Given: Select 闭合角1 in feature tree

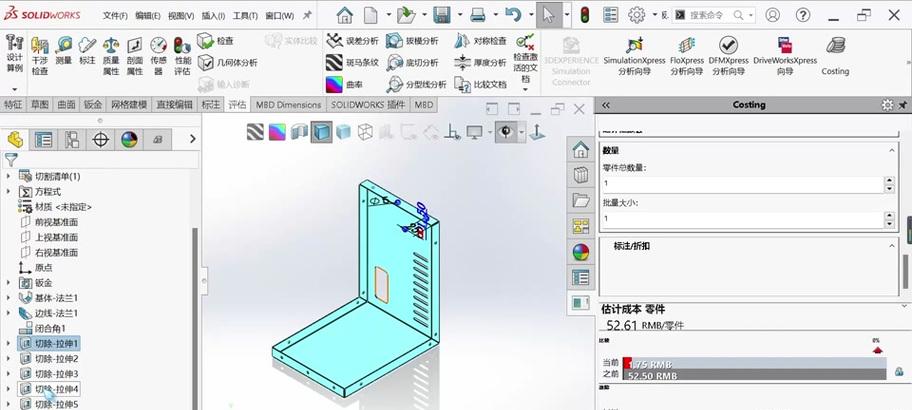Looking at the screenshot, I should point(51,328).
